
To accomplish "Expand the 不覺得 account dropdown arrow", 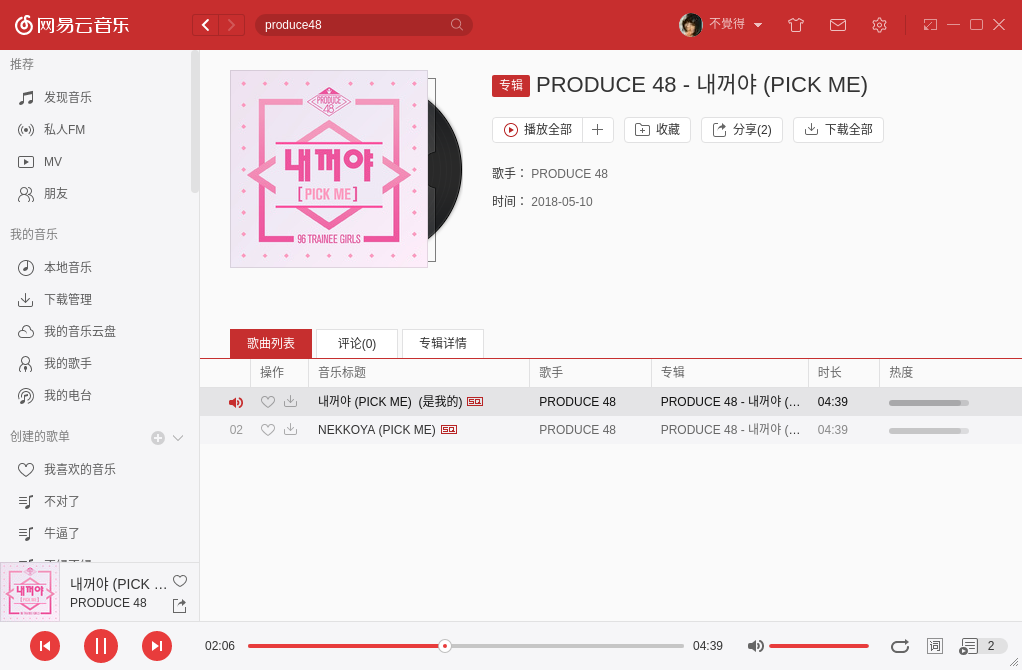I will (x=758, y=25).
